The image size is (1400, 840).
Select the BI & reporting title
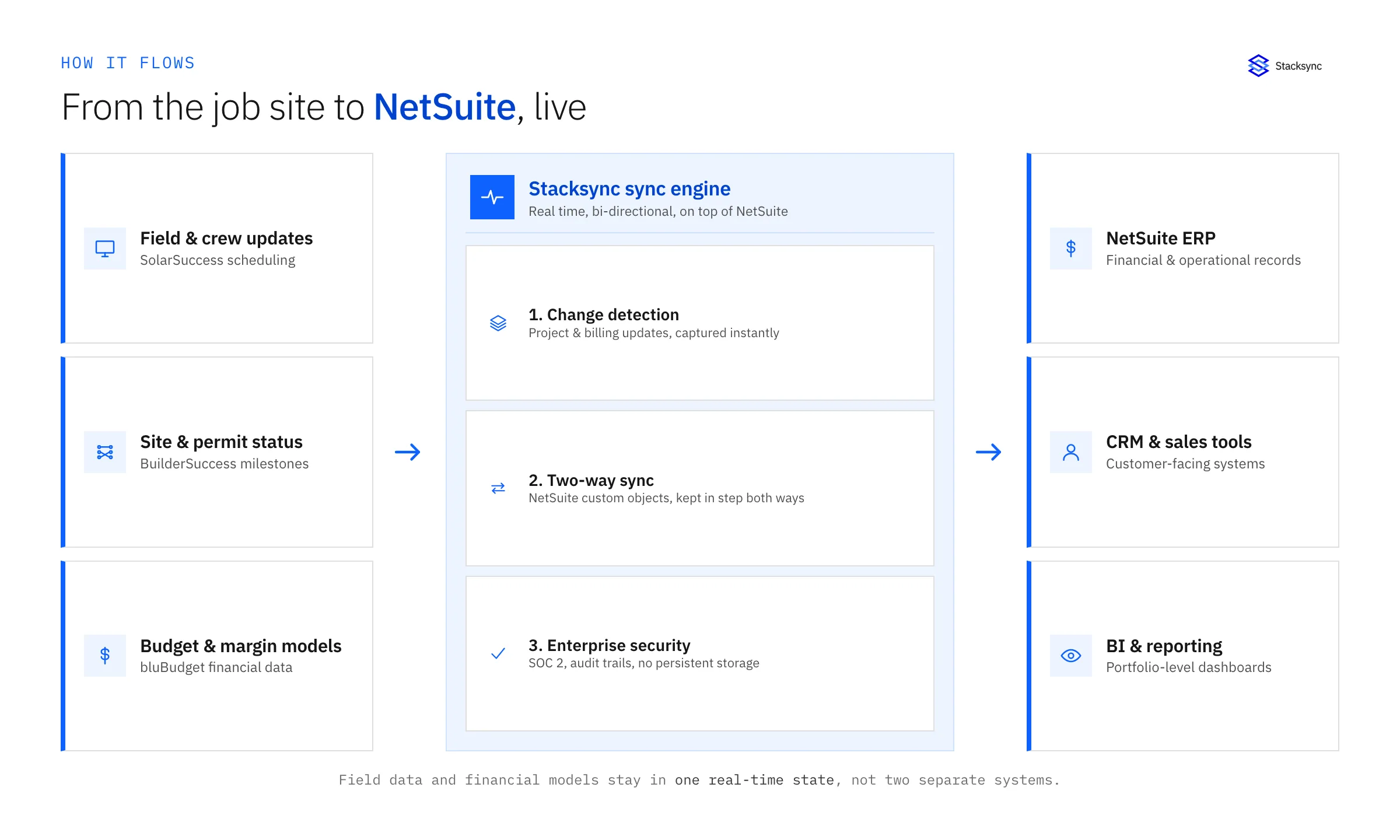coord(1164,646)
